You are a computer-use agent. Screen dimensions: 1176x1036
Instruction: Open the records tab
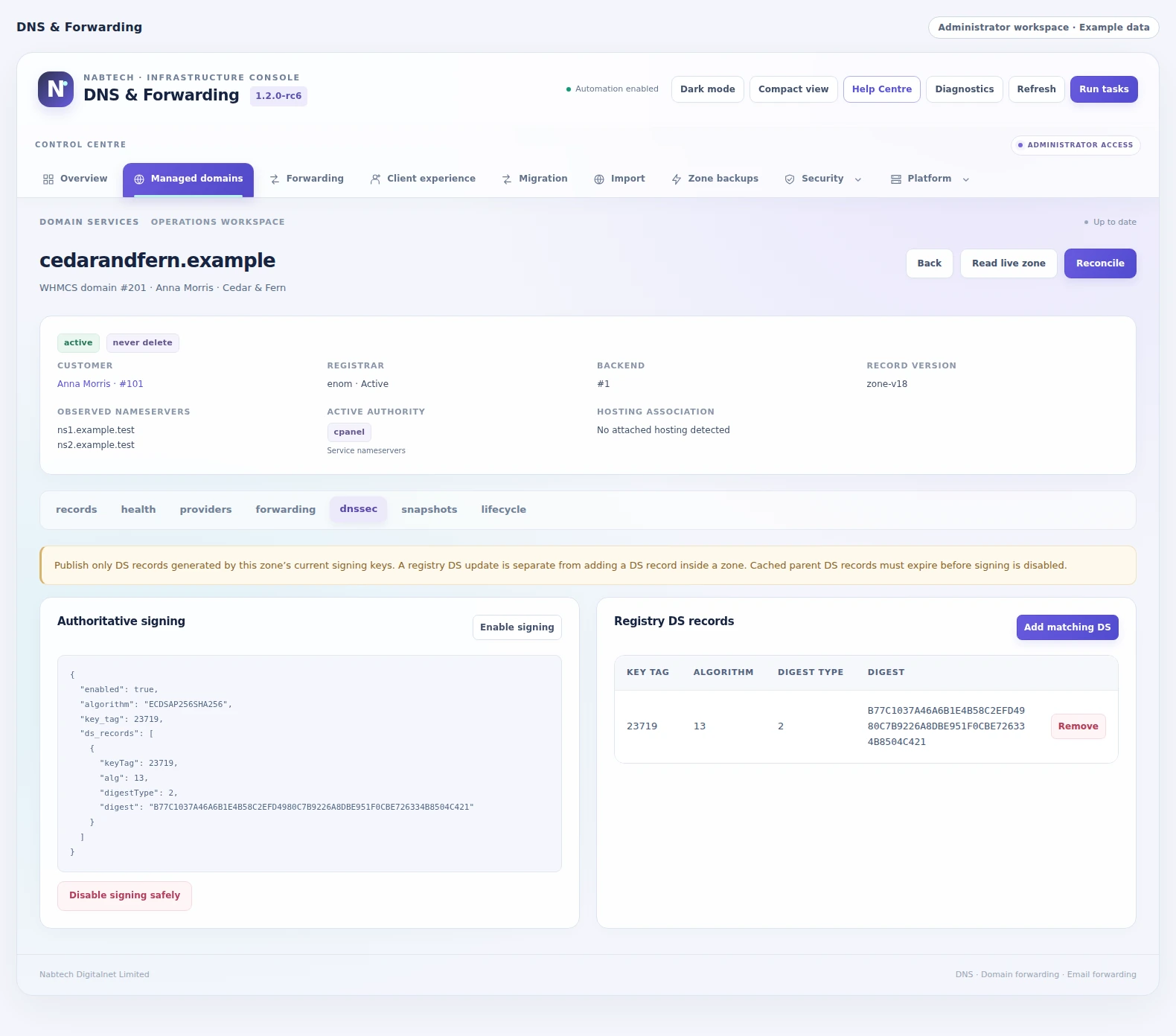tap(77, 510)
